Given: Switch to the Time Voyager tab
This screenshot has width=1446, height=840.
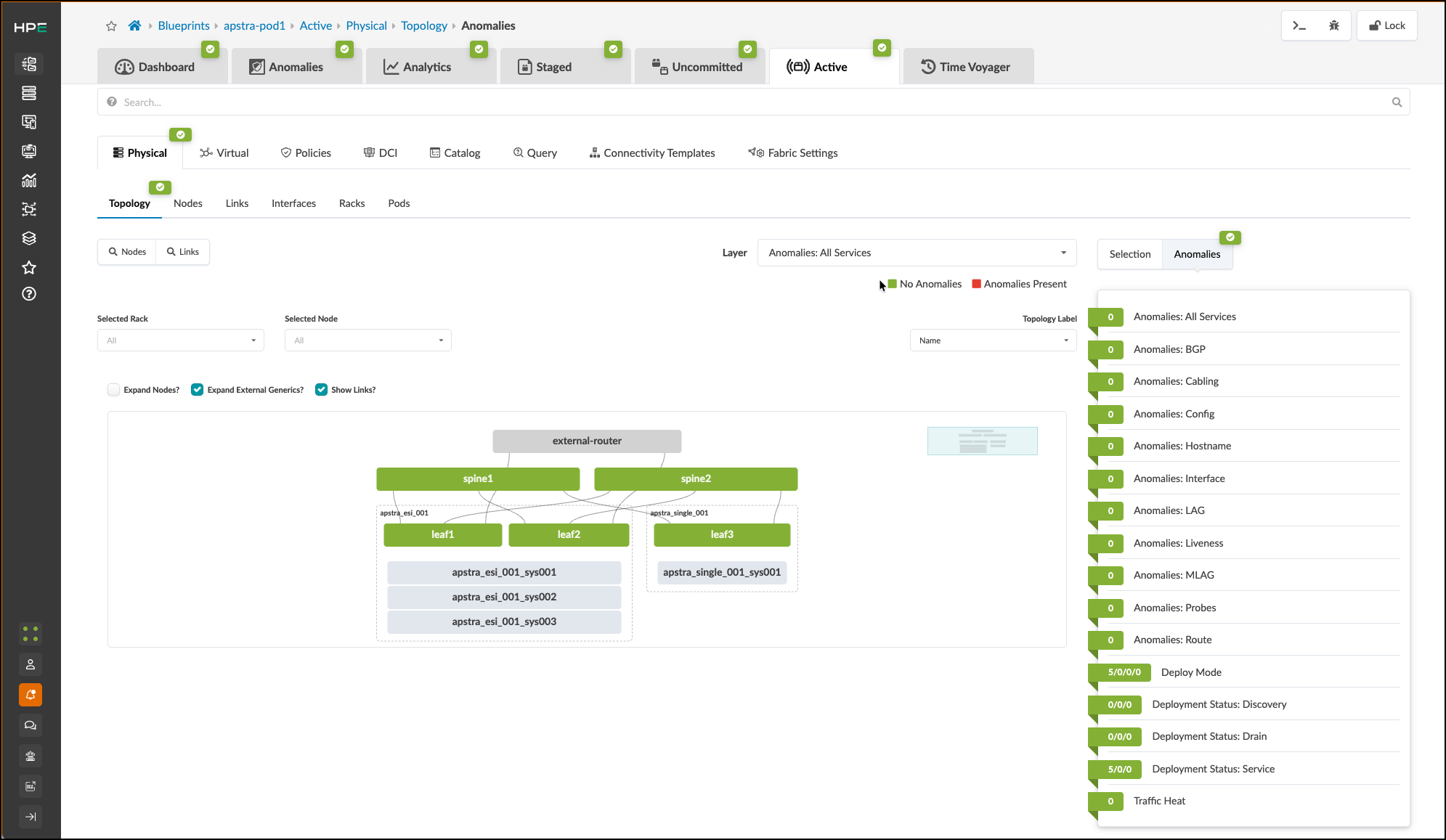Looking at the screenshot, I should click(x=968, y=67).
